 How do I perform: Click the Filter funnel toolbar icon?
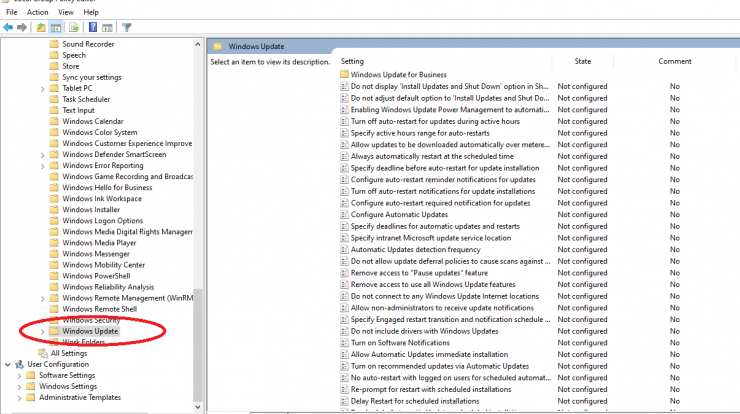point(126,27)
